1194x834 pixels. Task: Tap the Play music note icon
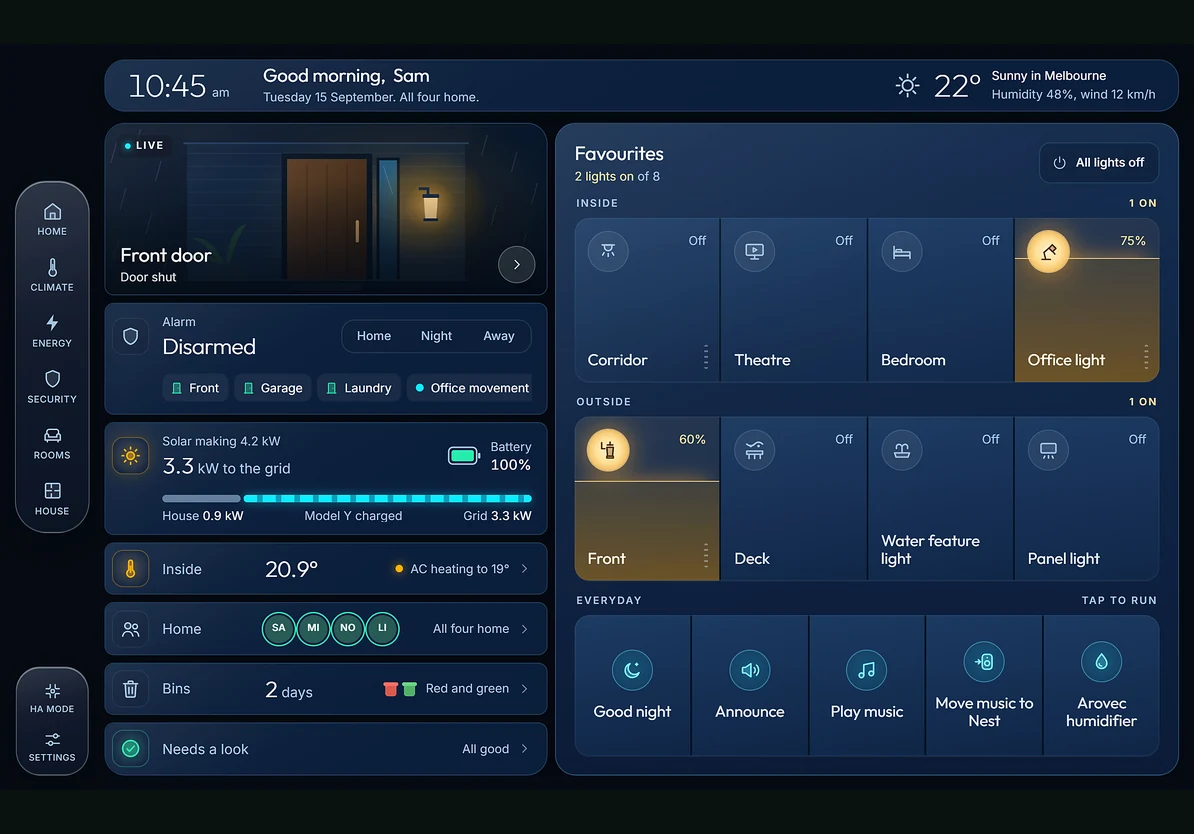click(x=867, y=669)
